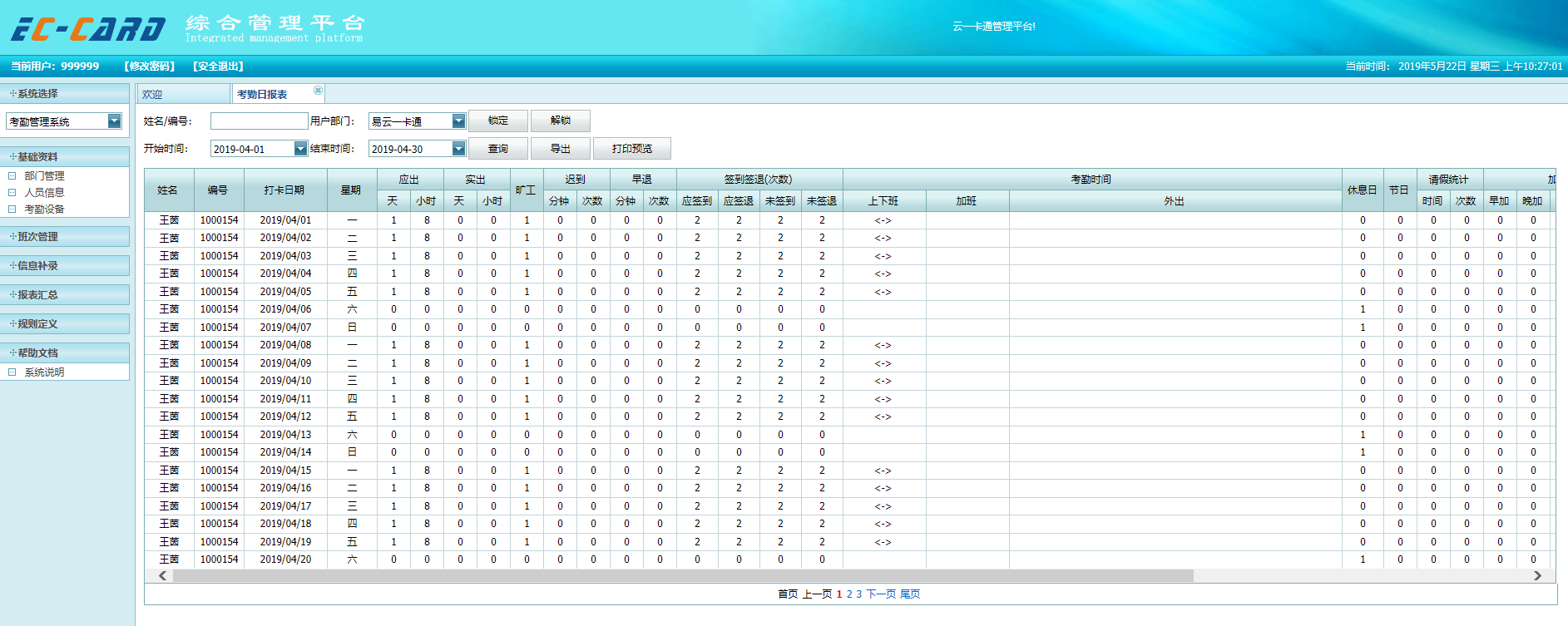Go to page 2

[x=849, y=594]
